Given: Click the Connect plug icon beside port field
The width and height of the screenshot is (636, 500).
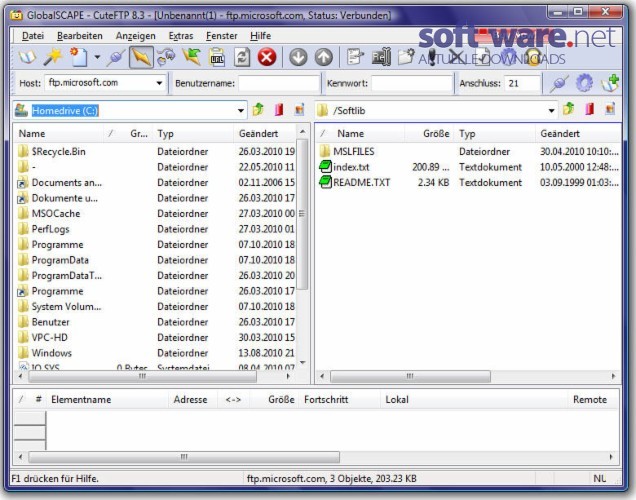Looking at the screenshot, I should (559, 84).
